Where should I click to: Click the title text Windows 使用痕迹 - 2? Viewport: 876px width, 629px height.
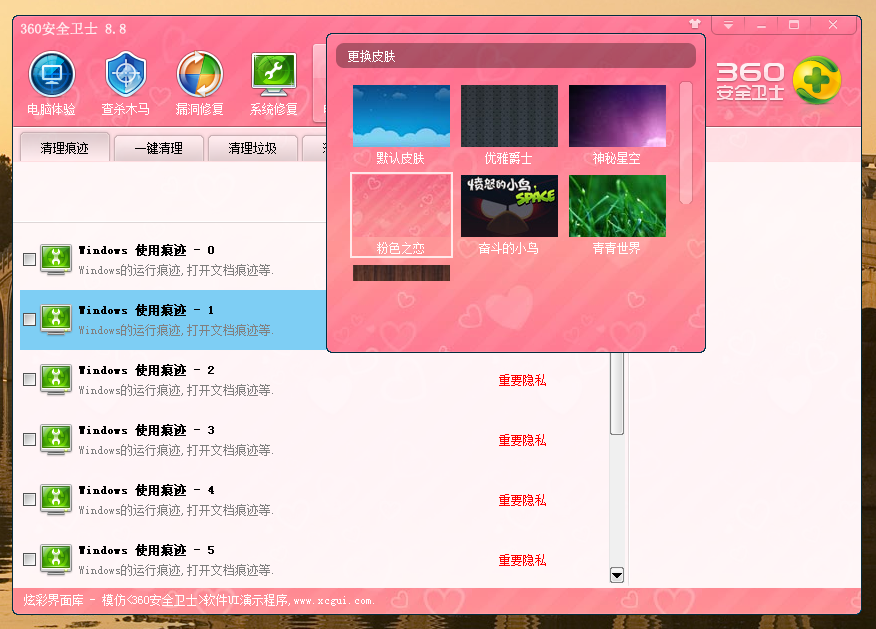pyautogui.click(x=146, y=370)
